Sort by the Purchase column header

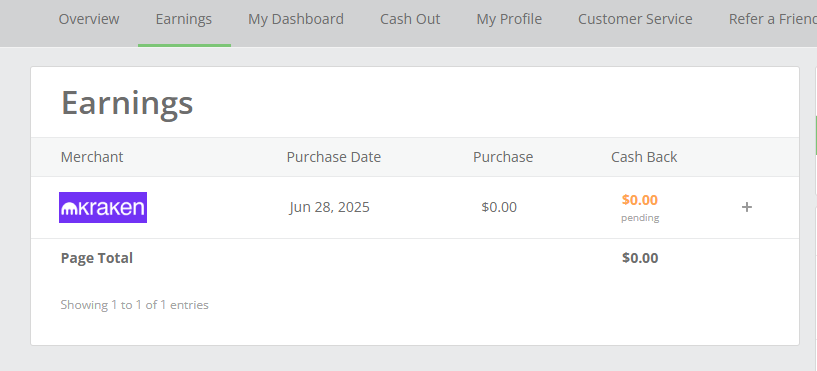coord(503,157)
